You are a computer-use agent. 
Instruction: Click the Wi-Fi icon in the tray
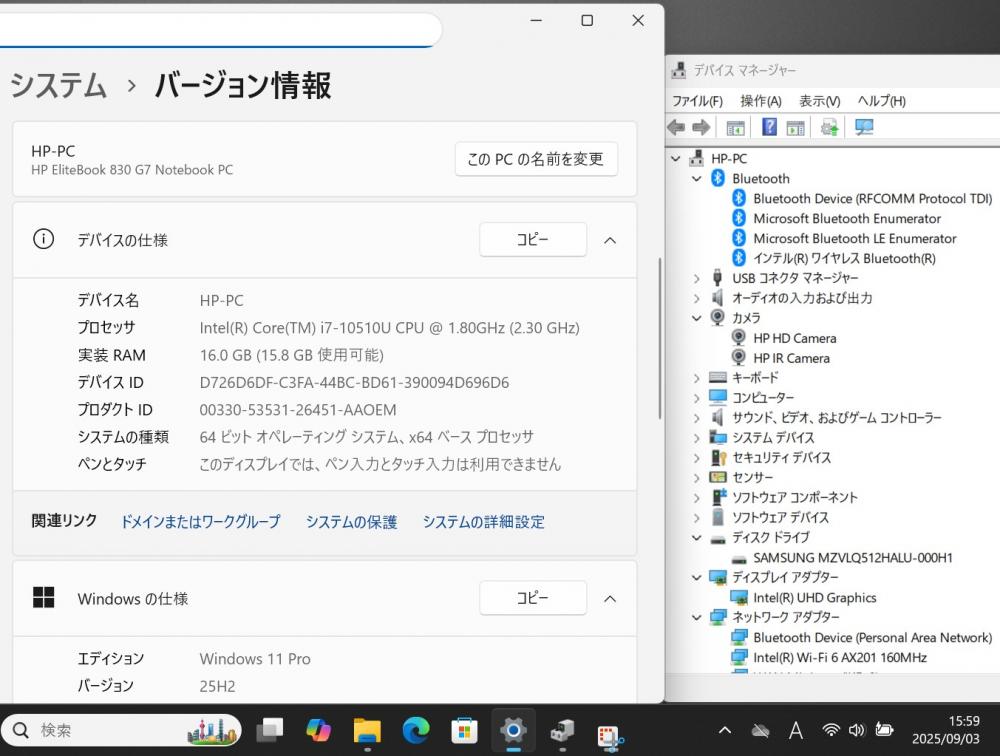click(830, 730)
